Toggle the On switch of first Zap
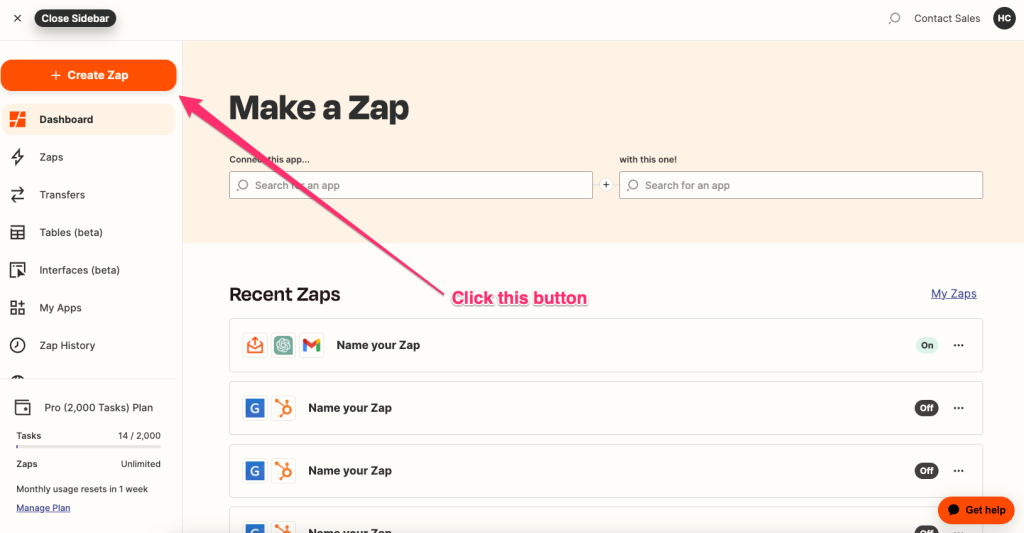The image size is (1024, 533). coord(927,345)
